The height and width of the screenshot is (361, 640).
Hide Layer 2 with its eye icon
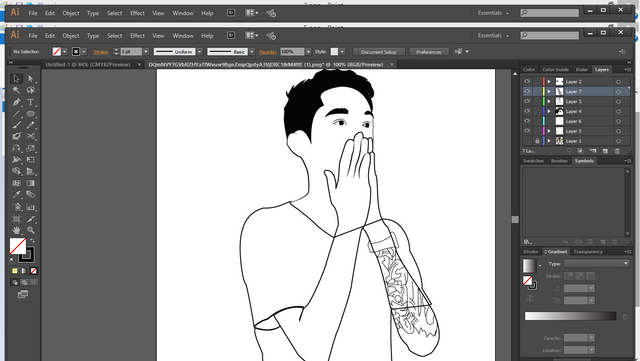click(527, 81)
